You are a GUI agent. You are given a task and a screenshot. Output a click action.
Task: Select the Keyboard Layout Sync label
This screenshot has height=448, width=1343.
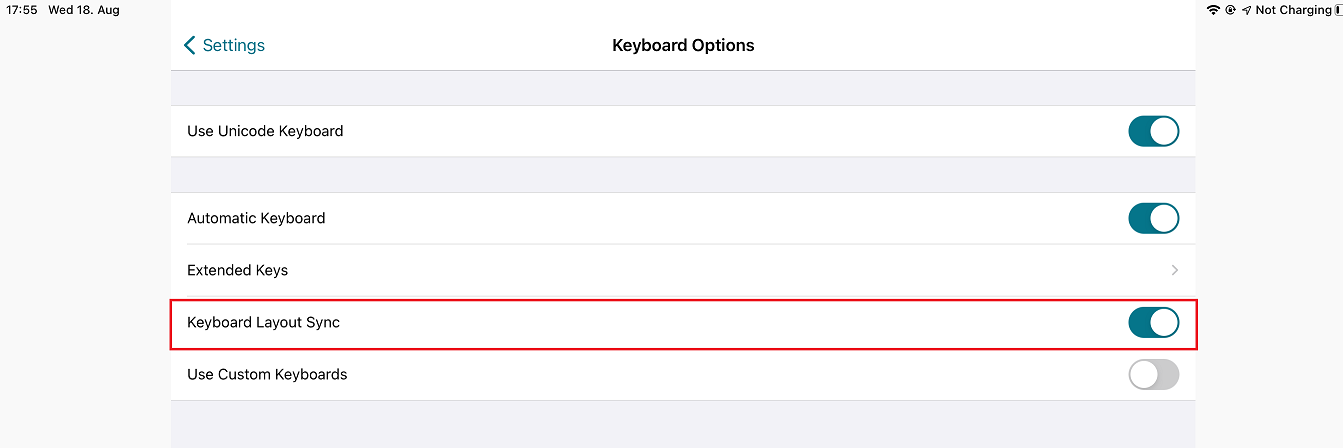(264, 322)
